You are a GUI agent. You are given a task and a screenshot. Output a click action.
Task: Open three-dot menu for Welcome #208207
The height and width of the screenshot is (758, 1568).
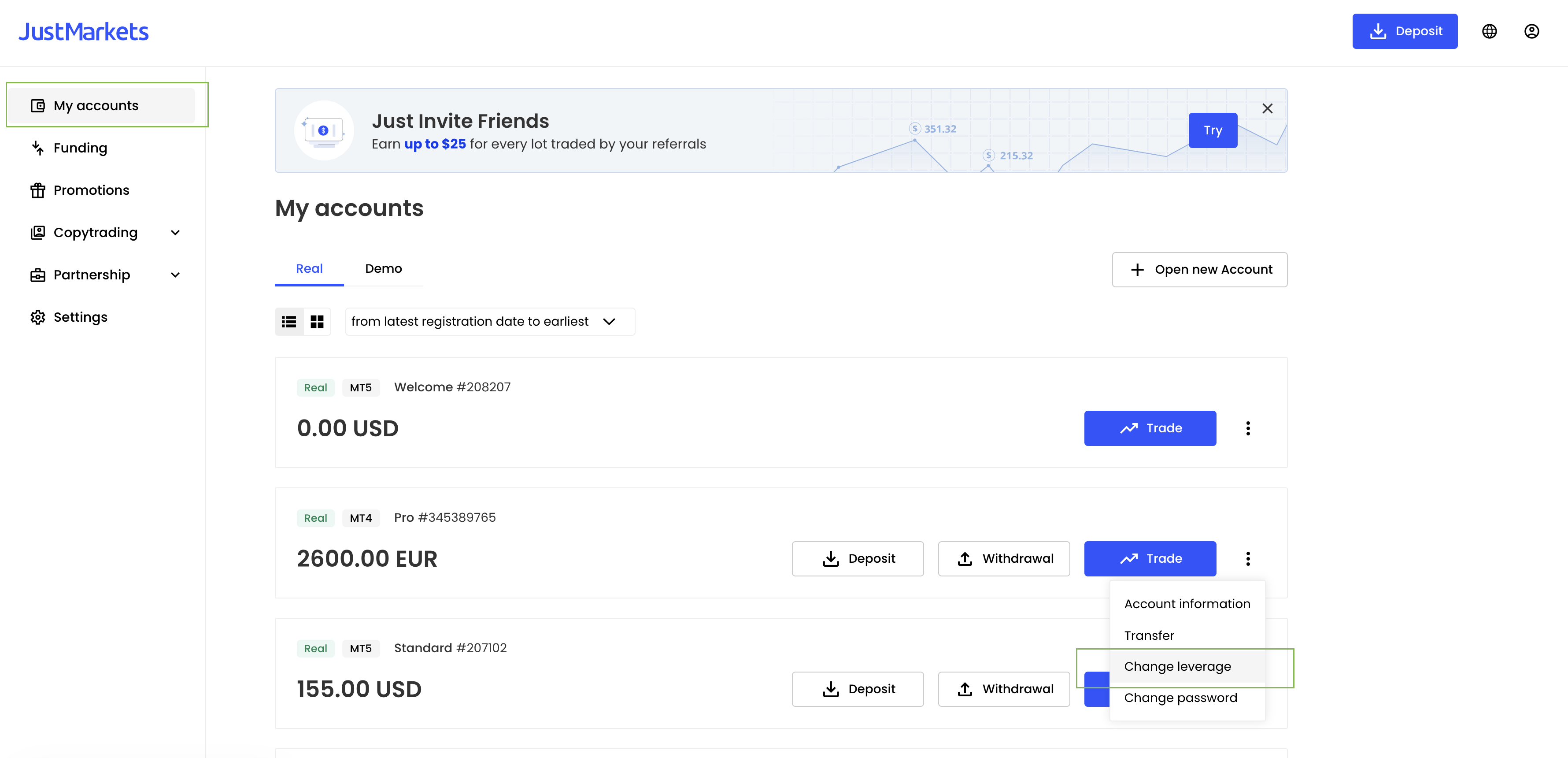coord(1248,428)
